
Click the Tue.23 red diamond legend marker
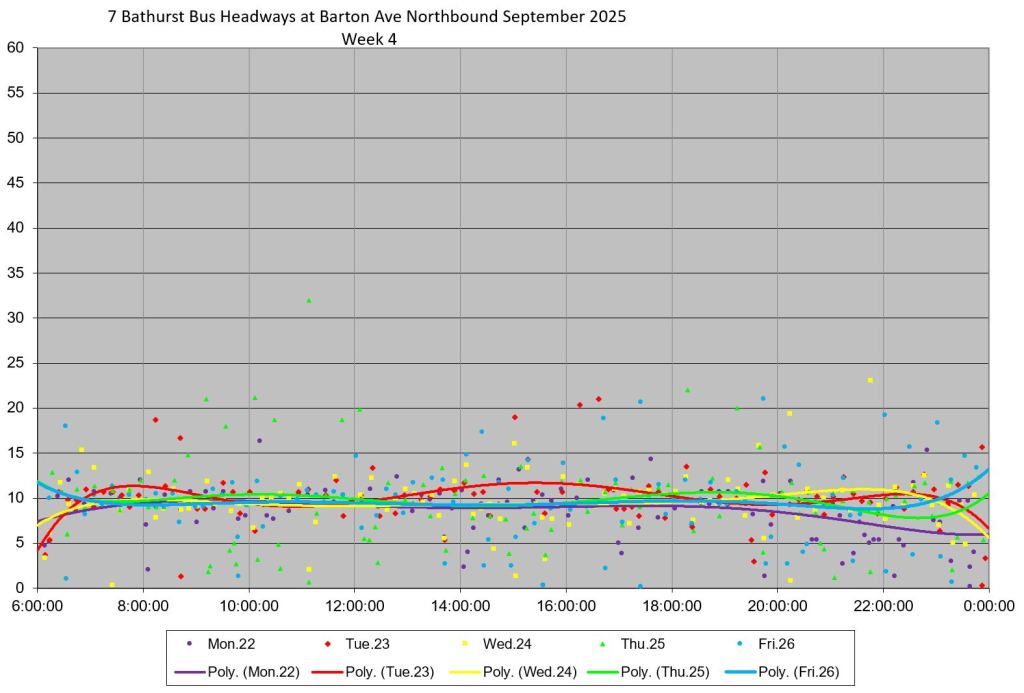[x=331, y=645]
